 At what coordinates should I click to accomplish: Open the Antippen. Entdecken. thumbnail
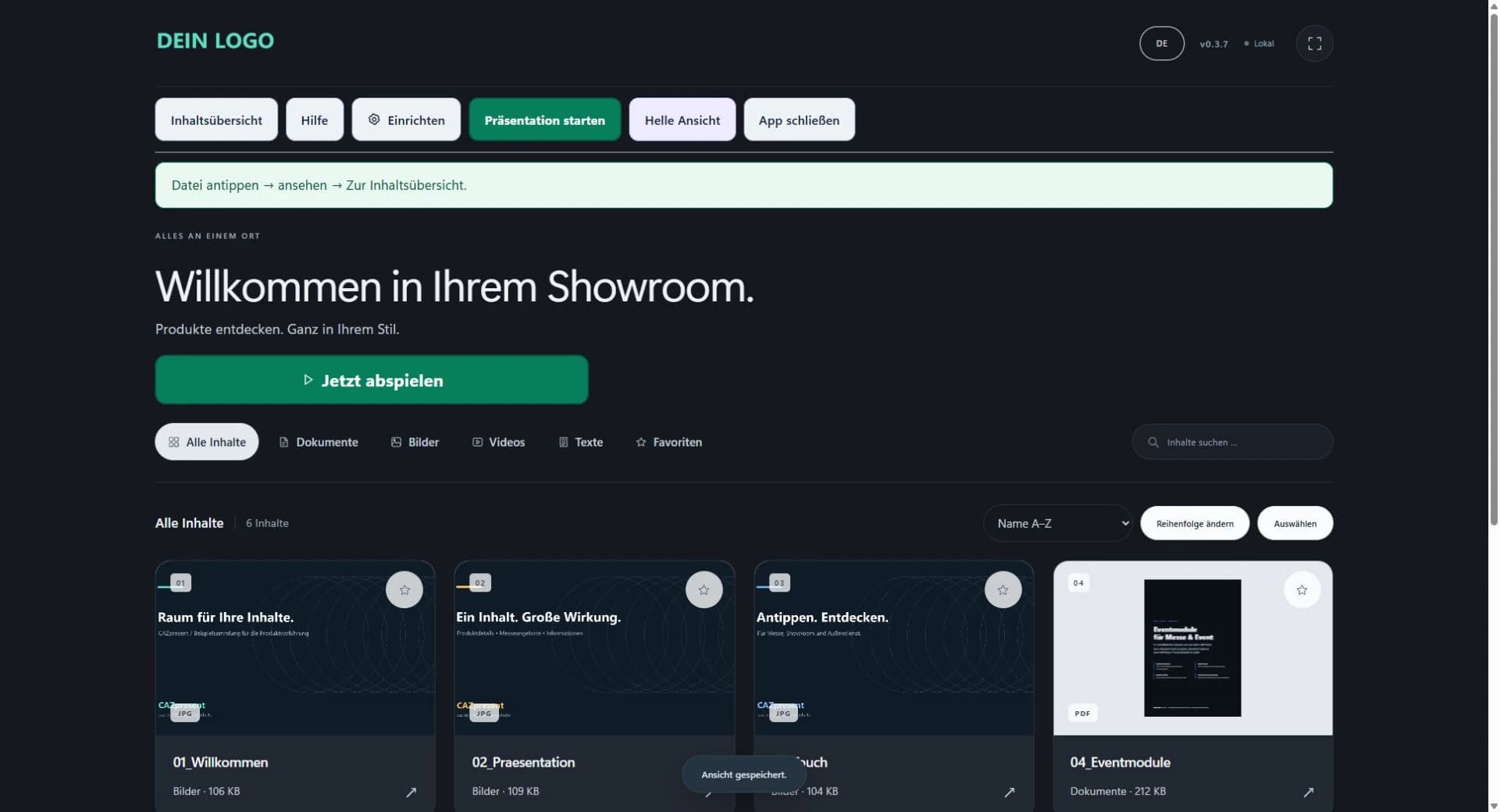point(894,648)
